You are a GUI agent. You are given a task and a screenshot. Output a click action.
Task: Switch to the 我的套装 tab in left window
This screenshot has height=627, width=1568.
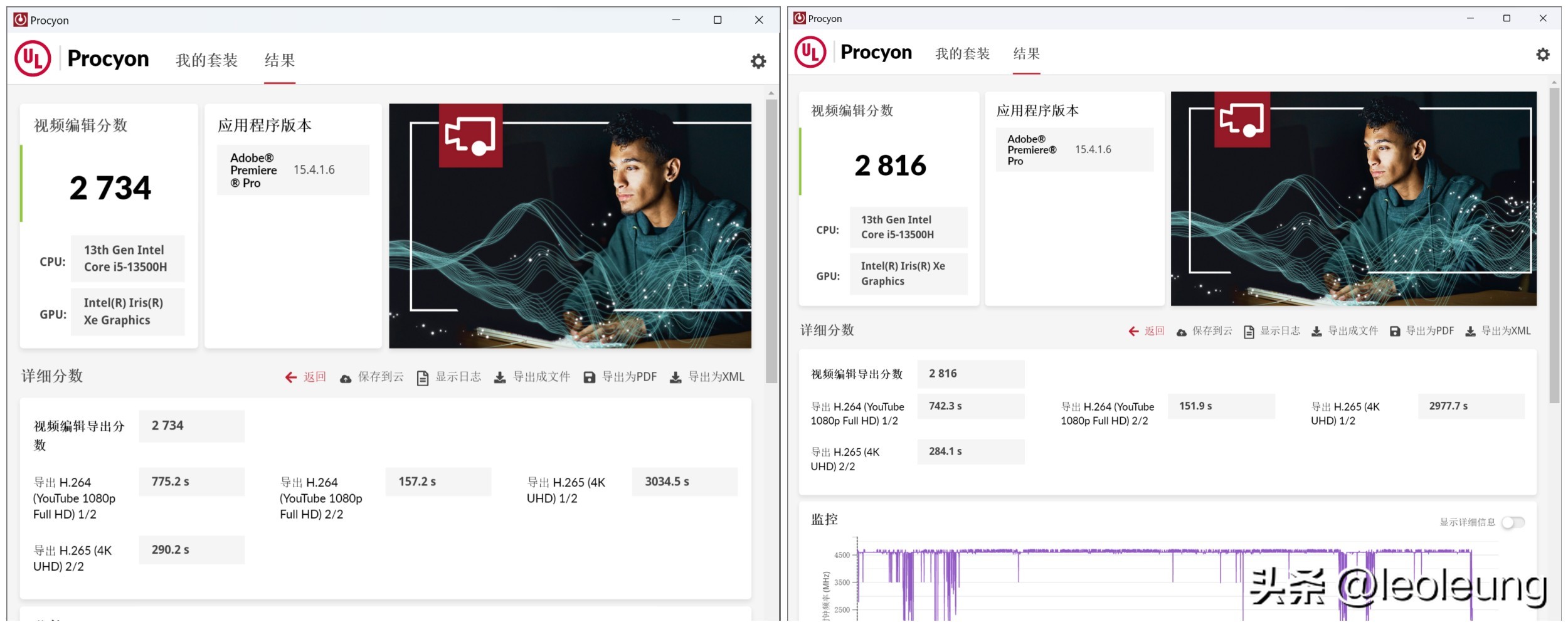207,61
